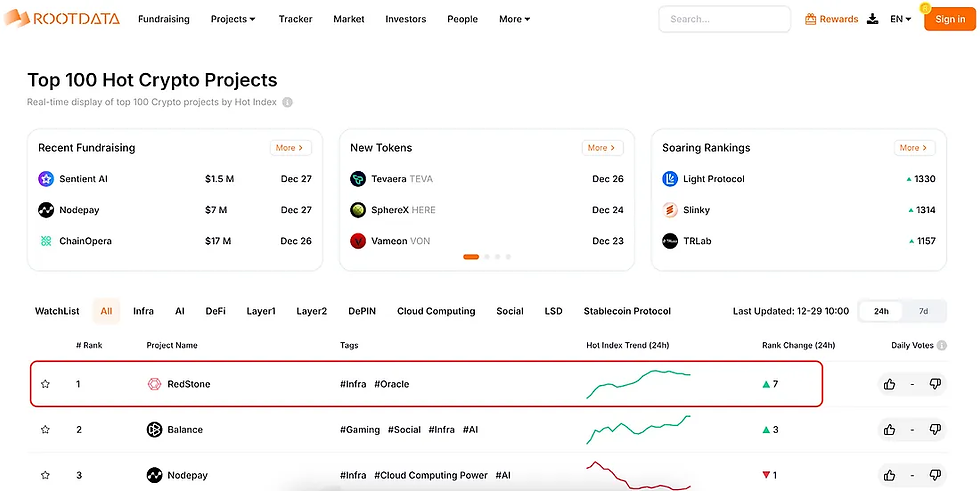Star RedStone to add to watchlist

(45, 384)
